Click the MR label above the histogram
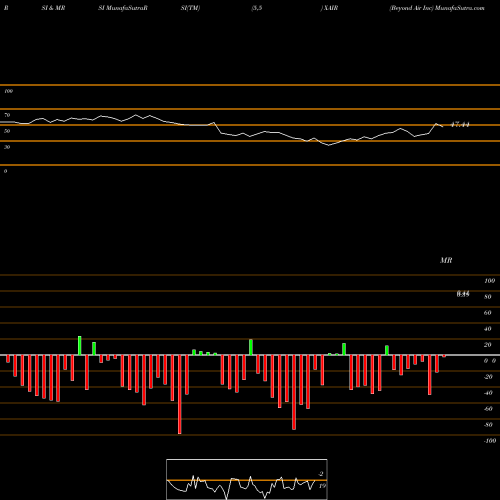The width and height of the screenshot is (500, 500). point(446,260)
